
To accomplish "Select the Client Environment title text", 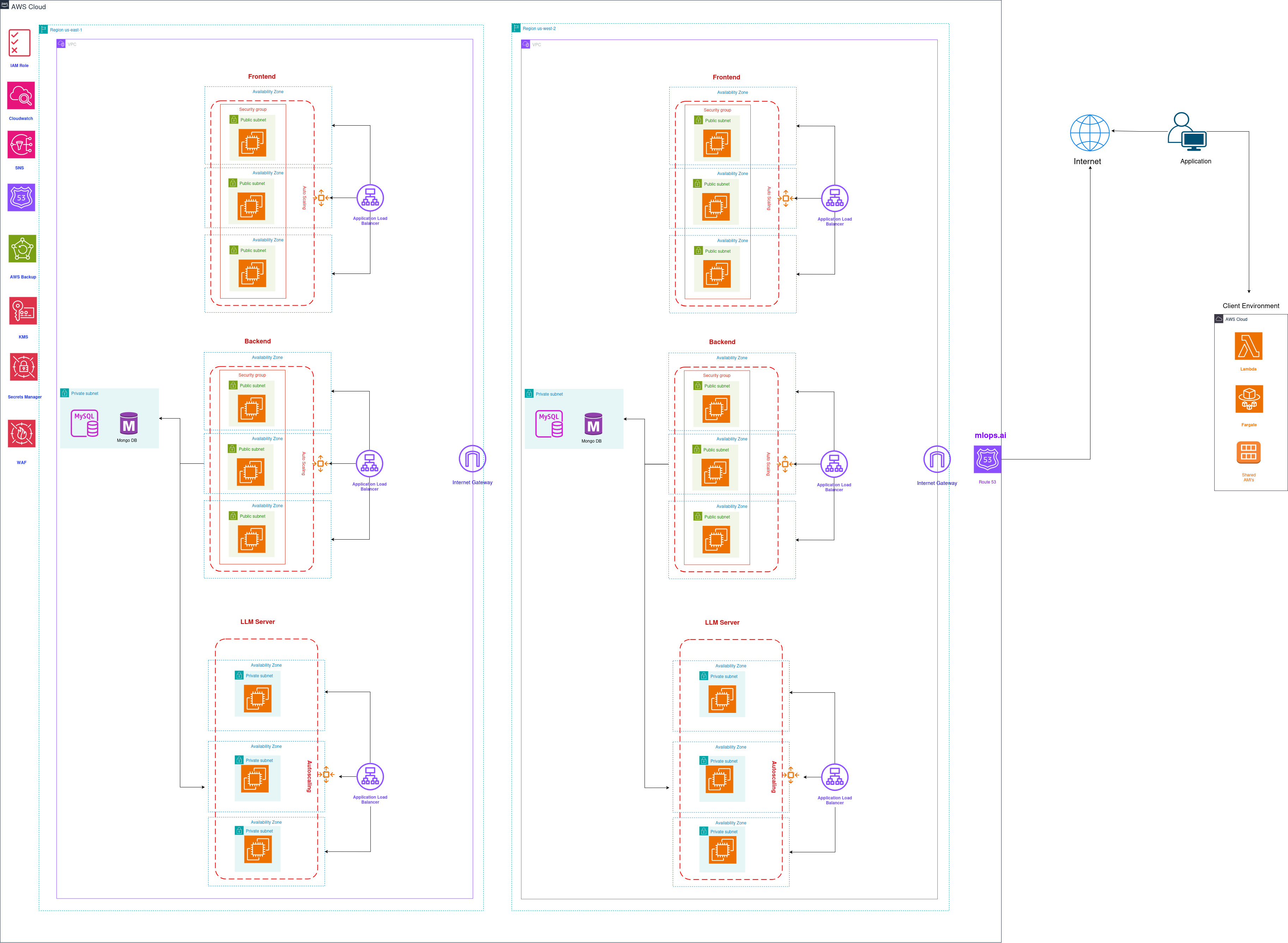I will pos(1250,306).
